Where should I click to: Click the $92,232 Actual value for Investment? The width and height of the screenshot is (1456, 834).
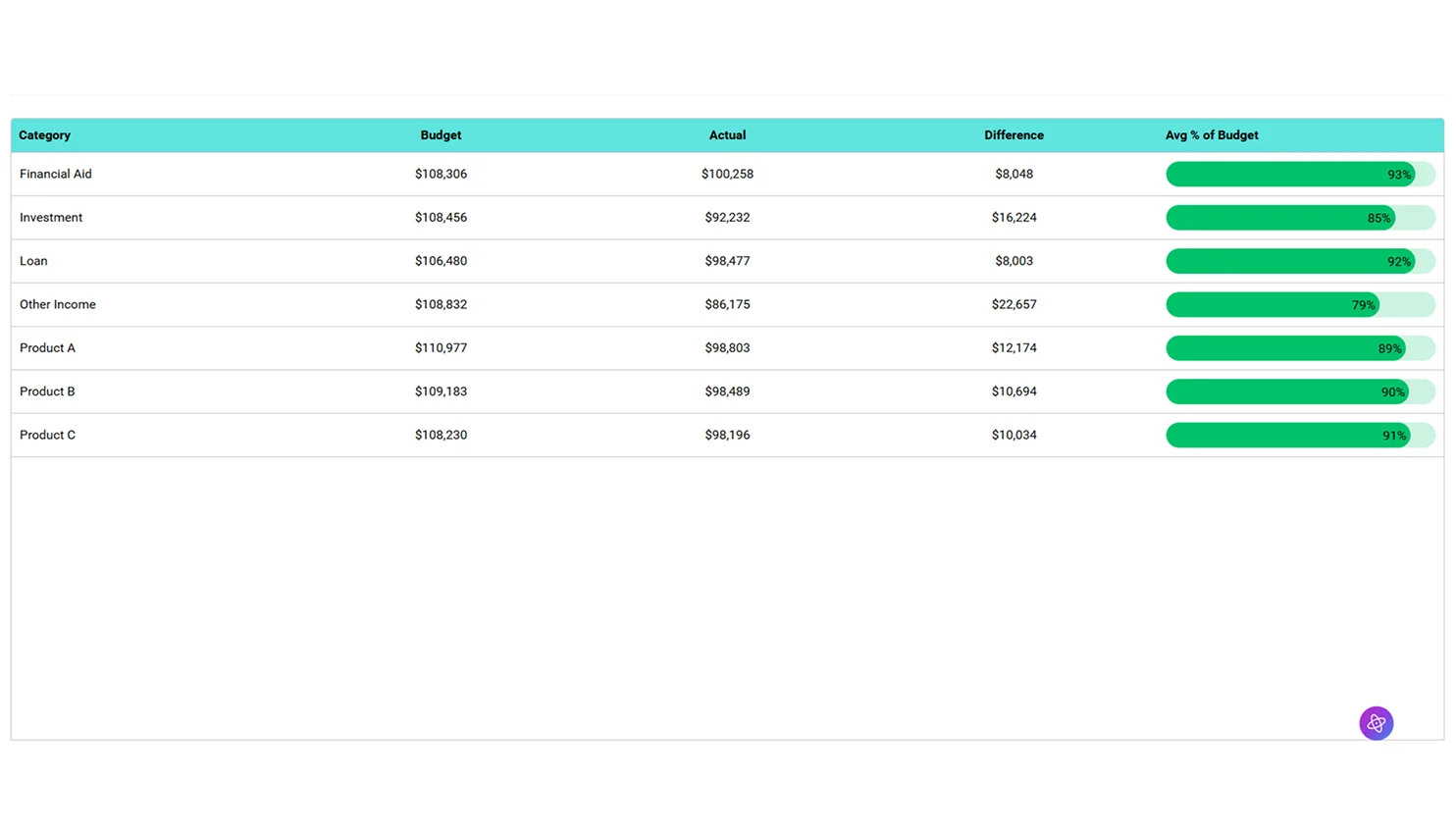[727, 217]
